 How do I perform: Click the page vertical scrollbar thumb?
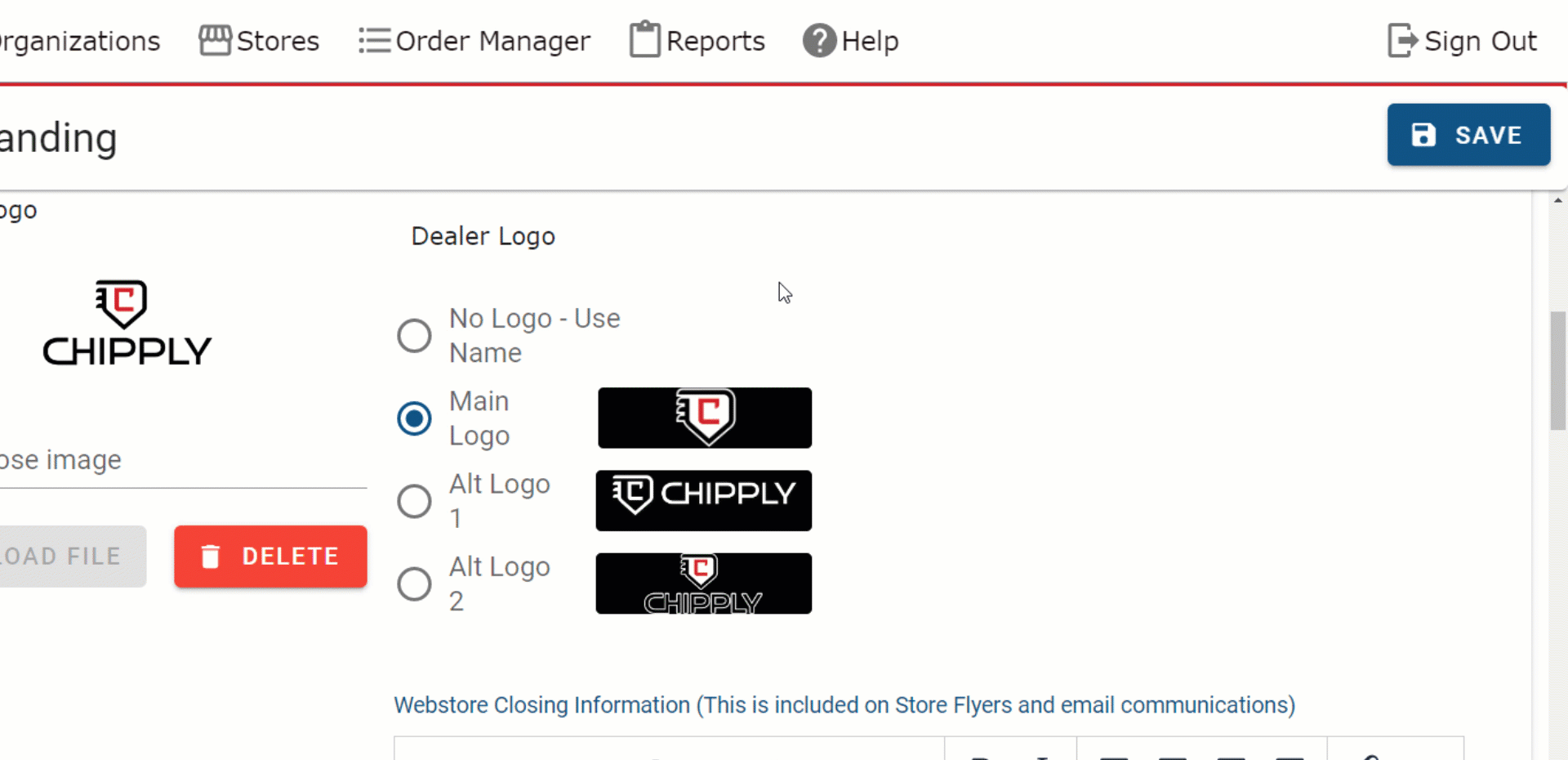pyautogui.click(x=1558, y=370)
